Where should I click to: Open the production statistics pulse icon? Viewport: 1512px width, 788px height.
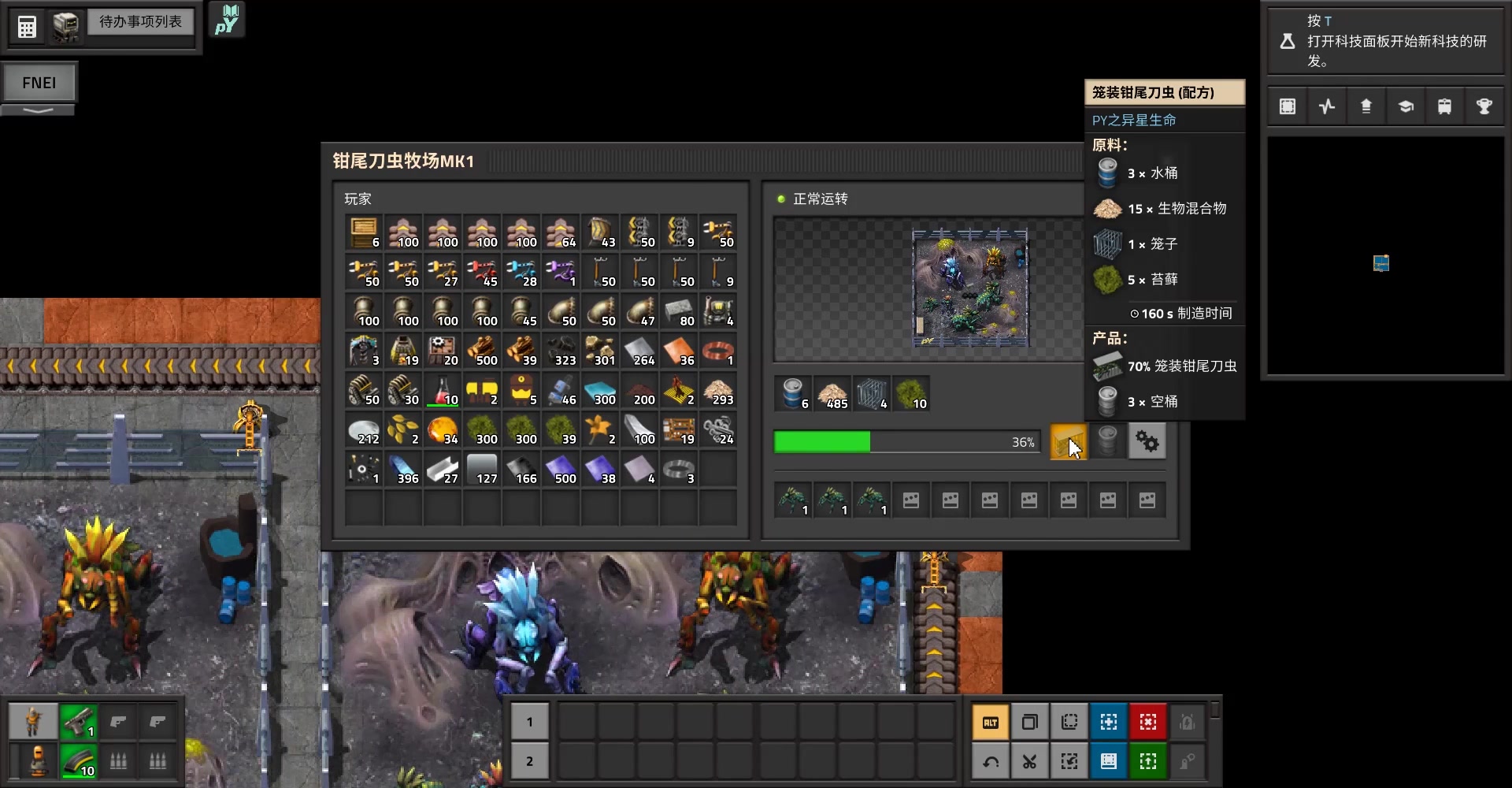[x=1327, y=106]
